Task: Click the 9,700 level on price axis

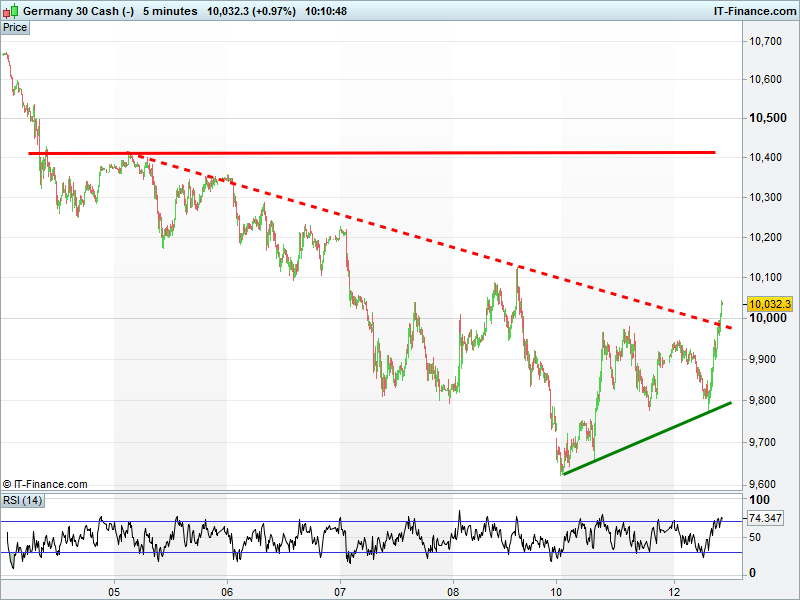Action: 765,441
